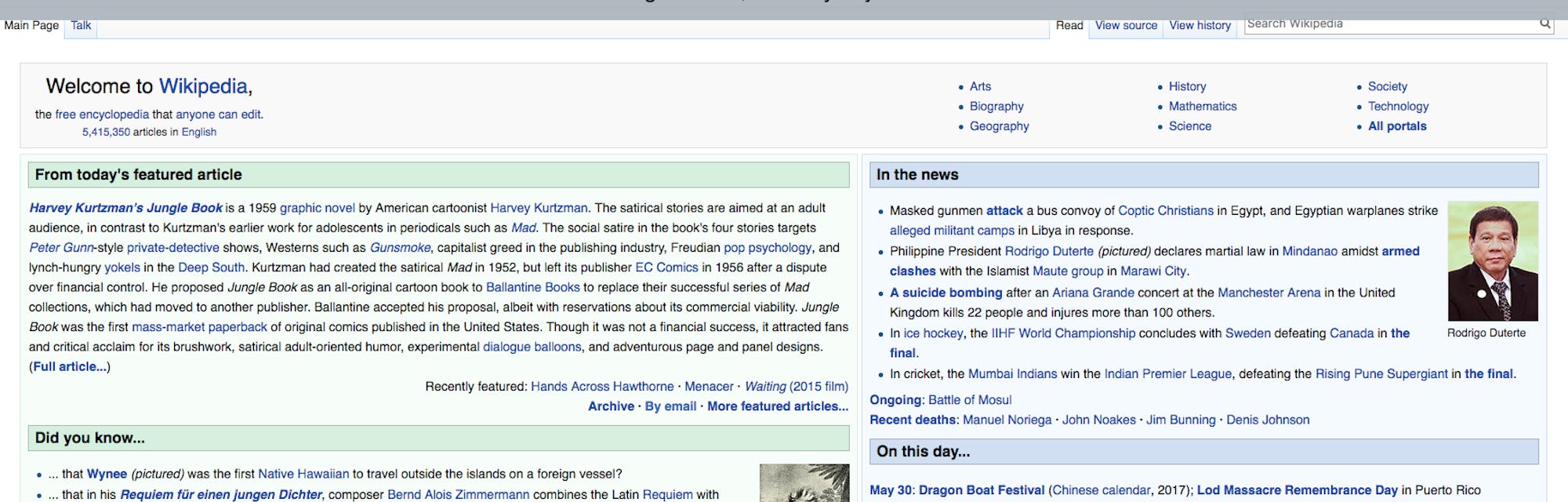Screen dimensions: 1568x502
Task: Open the History portal
Action: 1187,87
